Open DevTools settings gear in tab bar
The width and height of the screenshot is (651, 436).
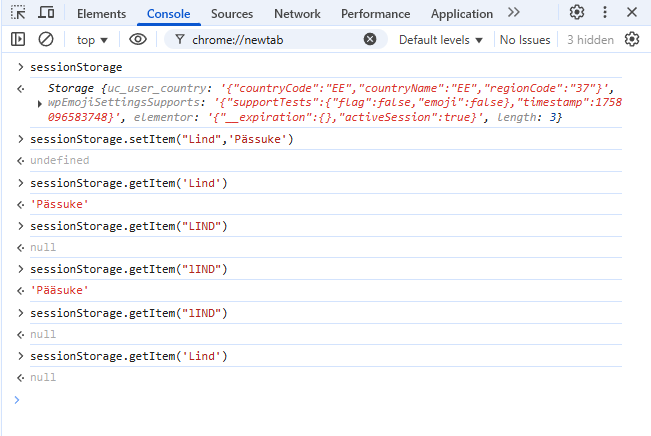(577, 13)
